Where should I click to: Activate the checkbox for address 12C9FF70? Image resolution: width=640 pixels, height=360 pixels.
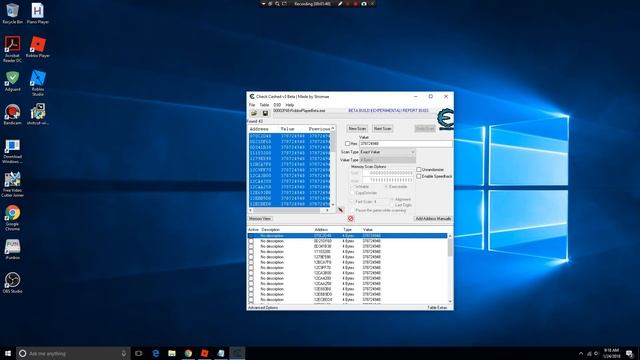[251, 268]
